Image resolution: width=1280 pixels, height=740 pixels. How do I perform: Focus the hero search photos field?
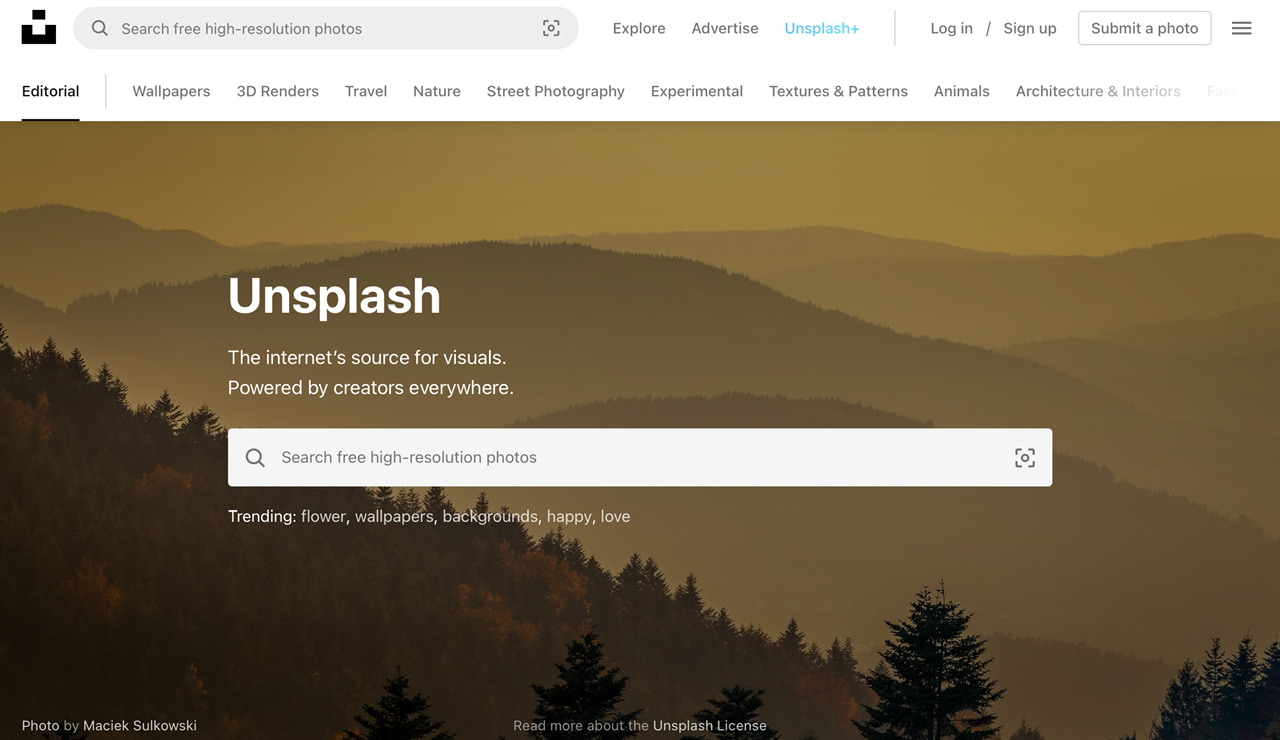point(640,457)
